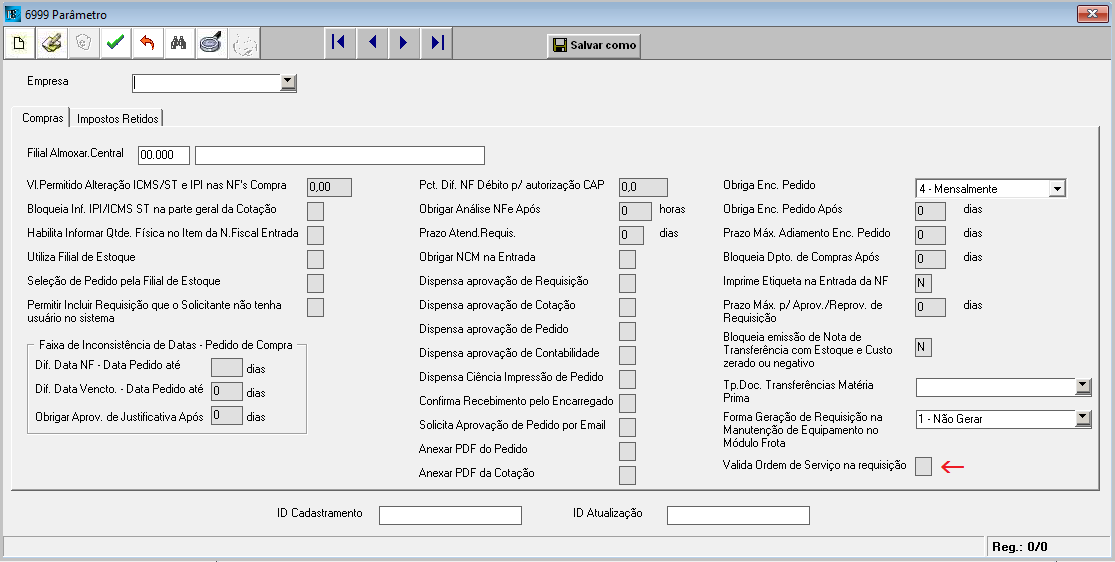Screen dimensions: 1115x562
Task: Click Obrigar Aprov. de Justificativa Após field
Action: (227, 415)
